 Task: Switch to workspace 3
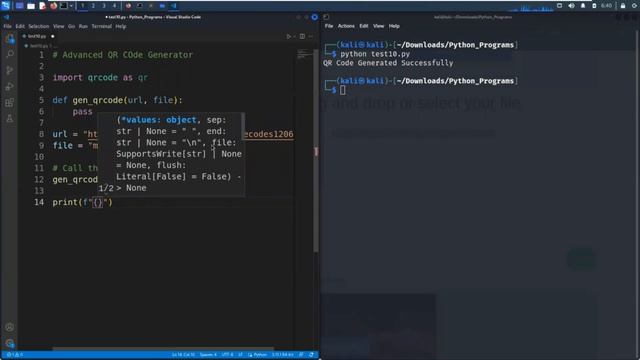104,6
